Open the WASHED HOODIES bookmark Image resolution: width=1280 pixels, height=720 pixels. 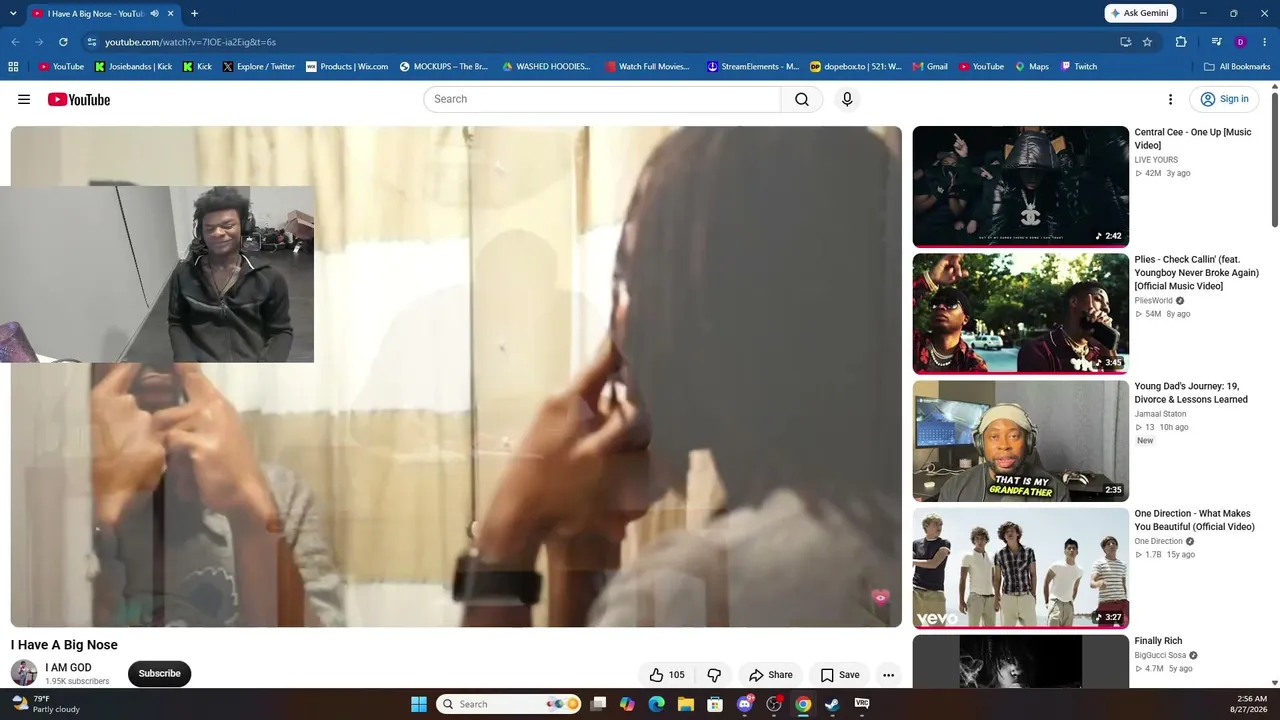(547, 67)
